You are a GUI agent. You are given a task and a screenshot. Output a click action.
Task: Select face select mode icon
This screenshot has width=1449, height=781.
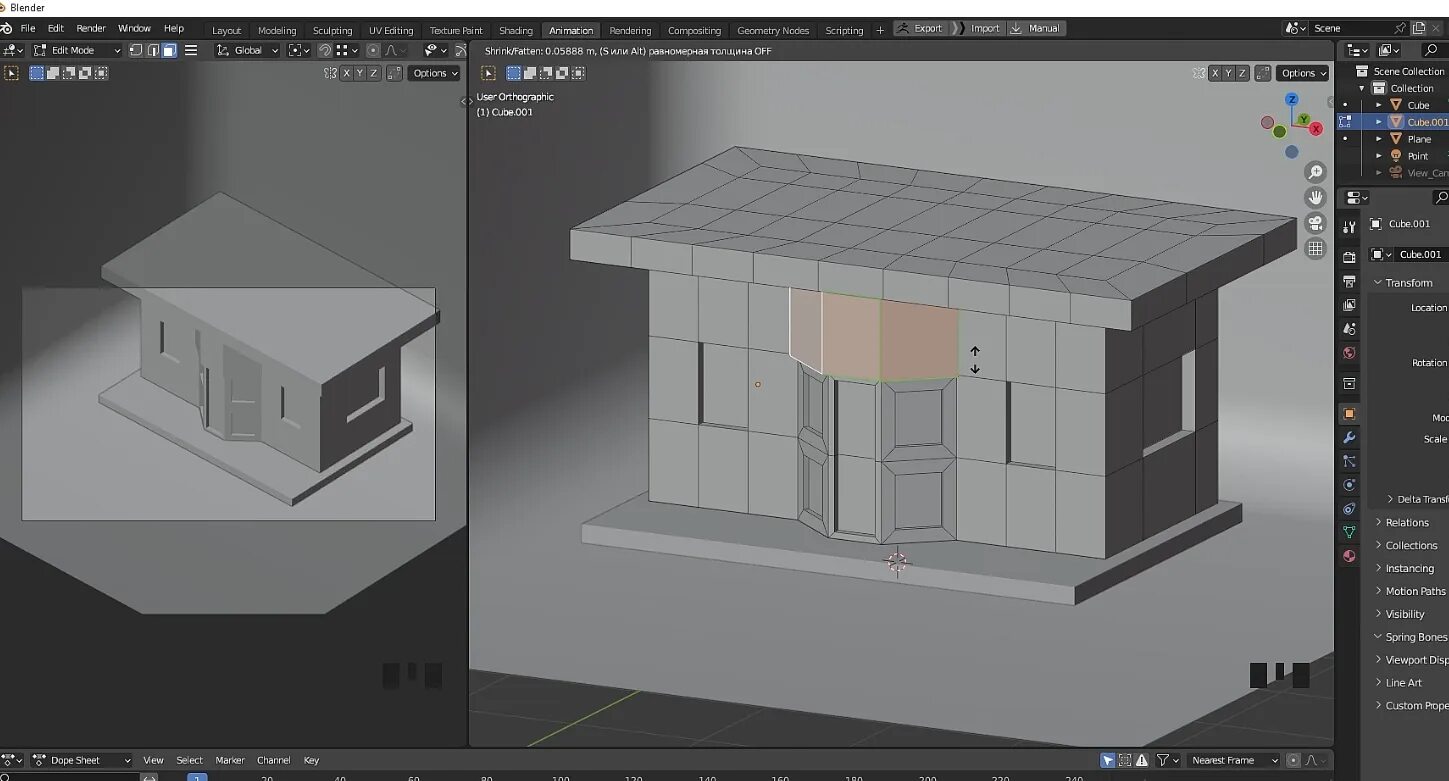[169, 50]
